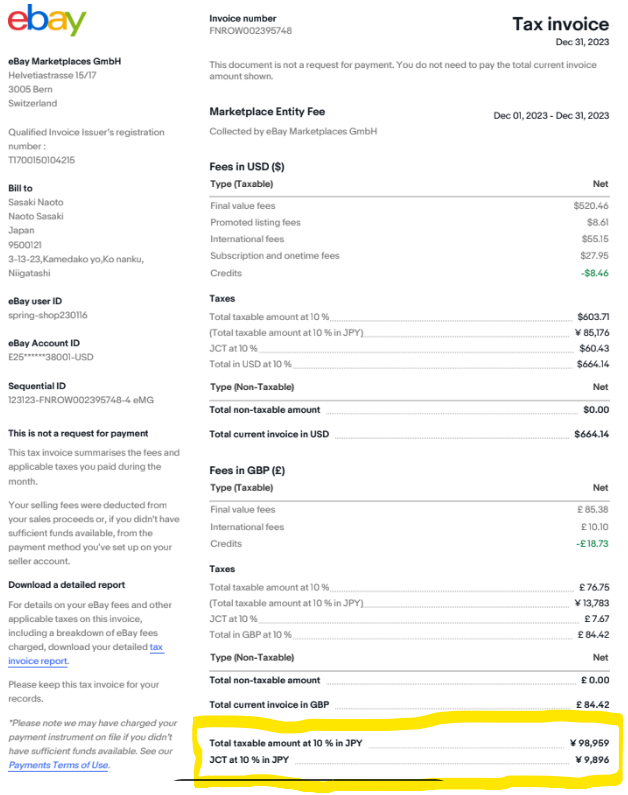This screenshot has width=628, height=795.
Task: Click the Tax invoice heading
Action: pos(561,24)
